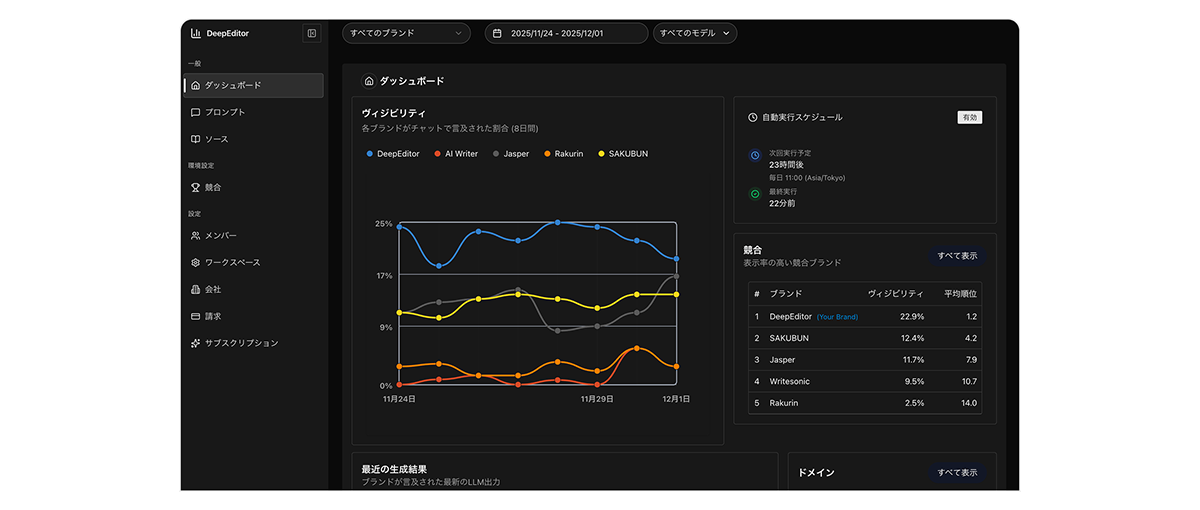Select the Jasper row in competitors table
The image size is (1200, 510).
click(865, 359)
